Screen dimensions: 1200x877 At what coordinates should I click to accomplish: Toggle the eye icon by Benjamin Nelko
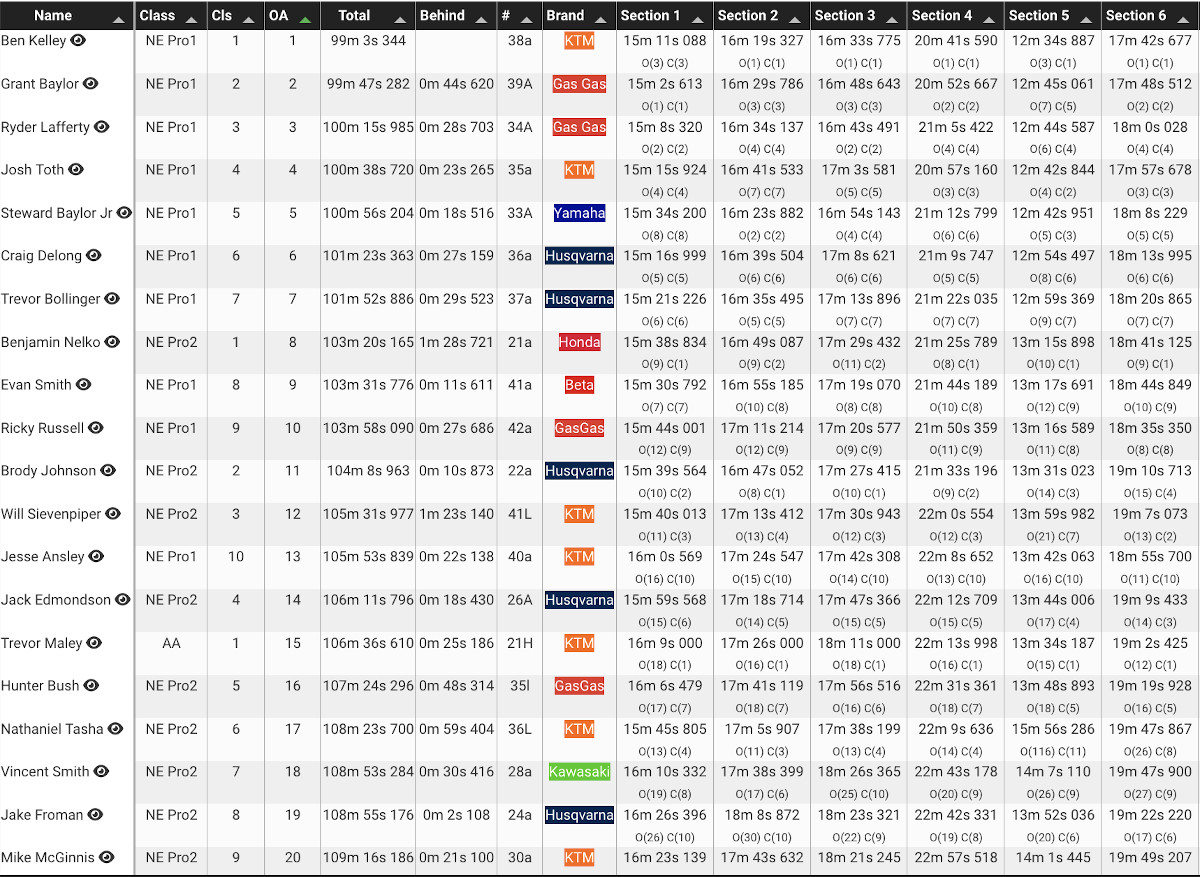[112, 342]
